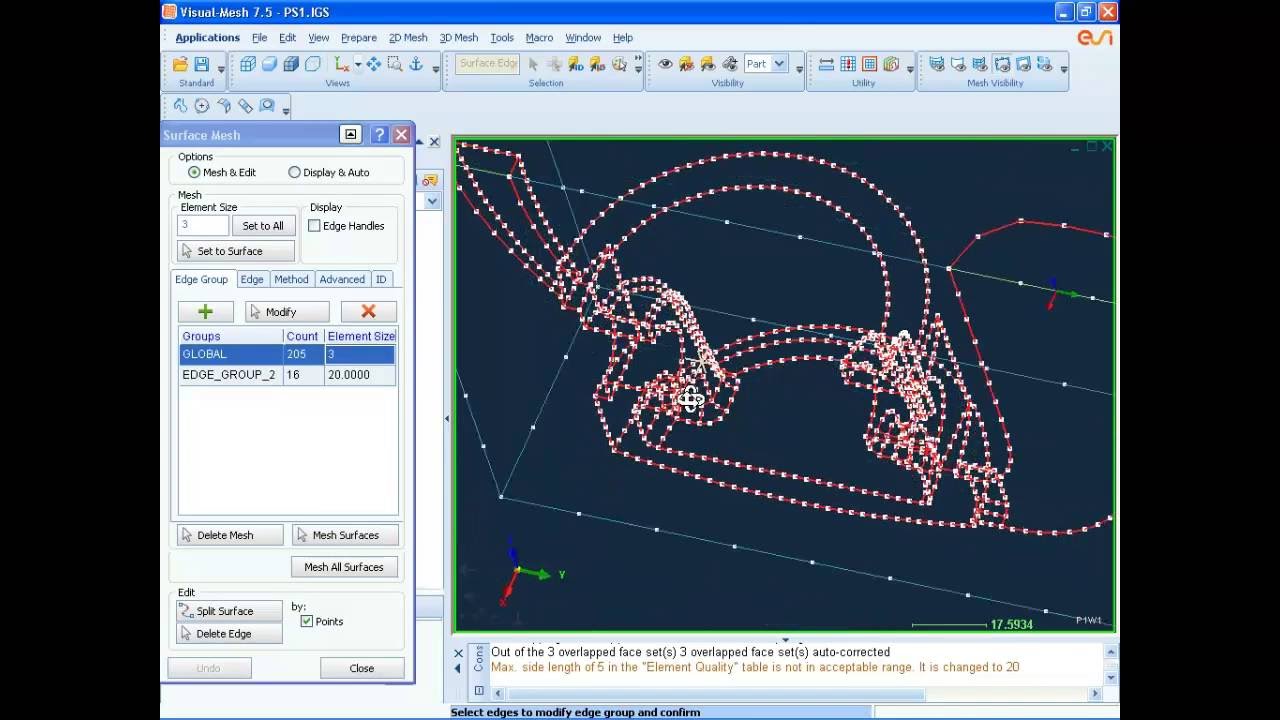This screenshot has width=1280, height=720.
Task: Select the EDGE_GROUP_2 row
Action: [x=287, y=375]
